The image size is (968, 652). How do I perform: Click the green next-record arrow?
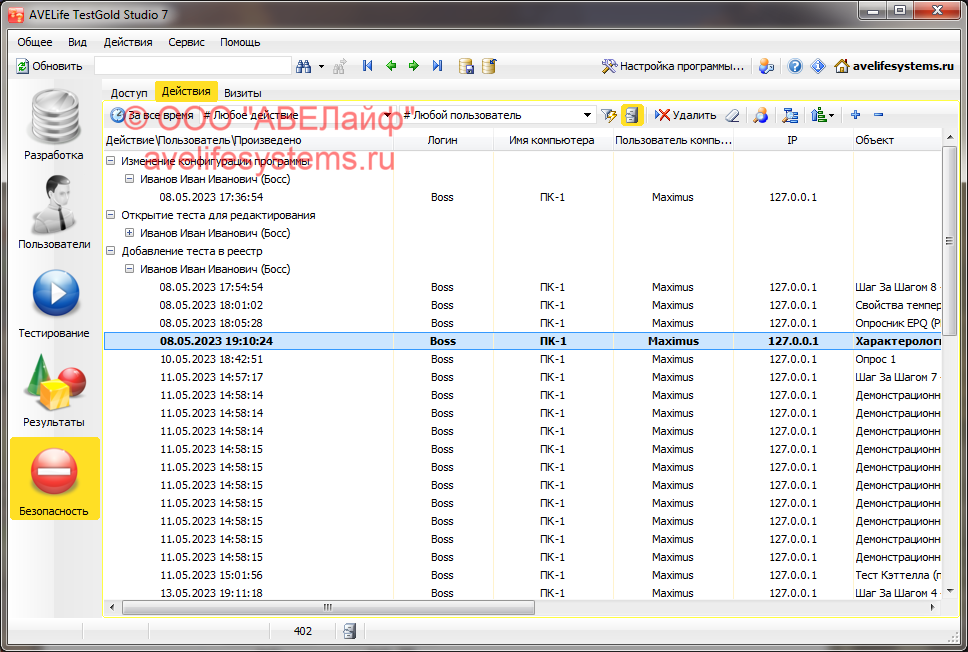pyautogui.click(x=414, y=66)
